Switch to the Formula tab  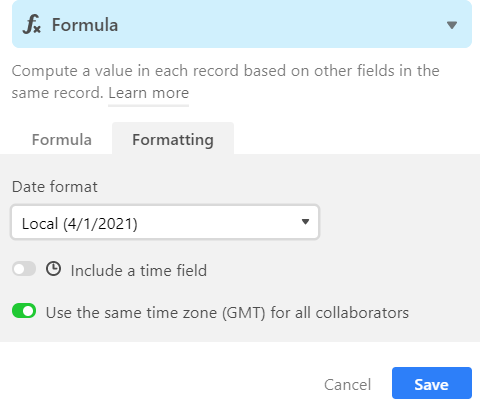point(62,140)
